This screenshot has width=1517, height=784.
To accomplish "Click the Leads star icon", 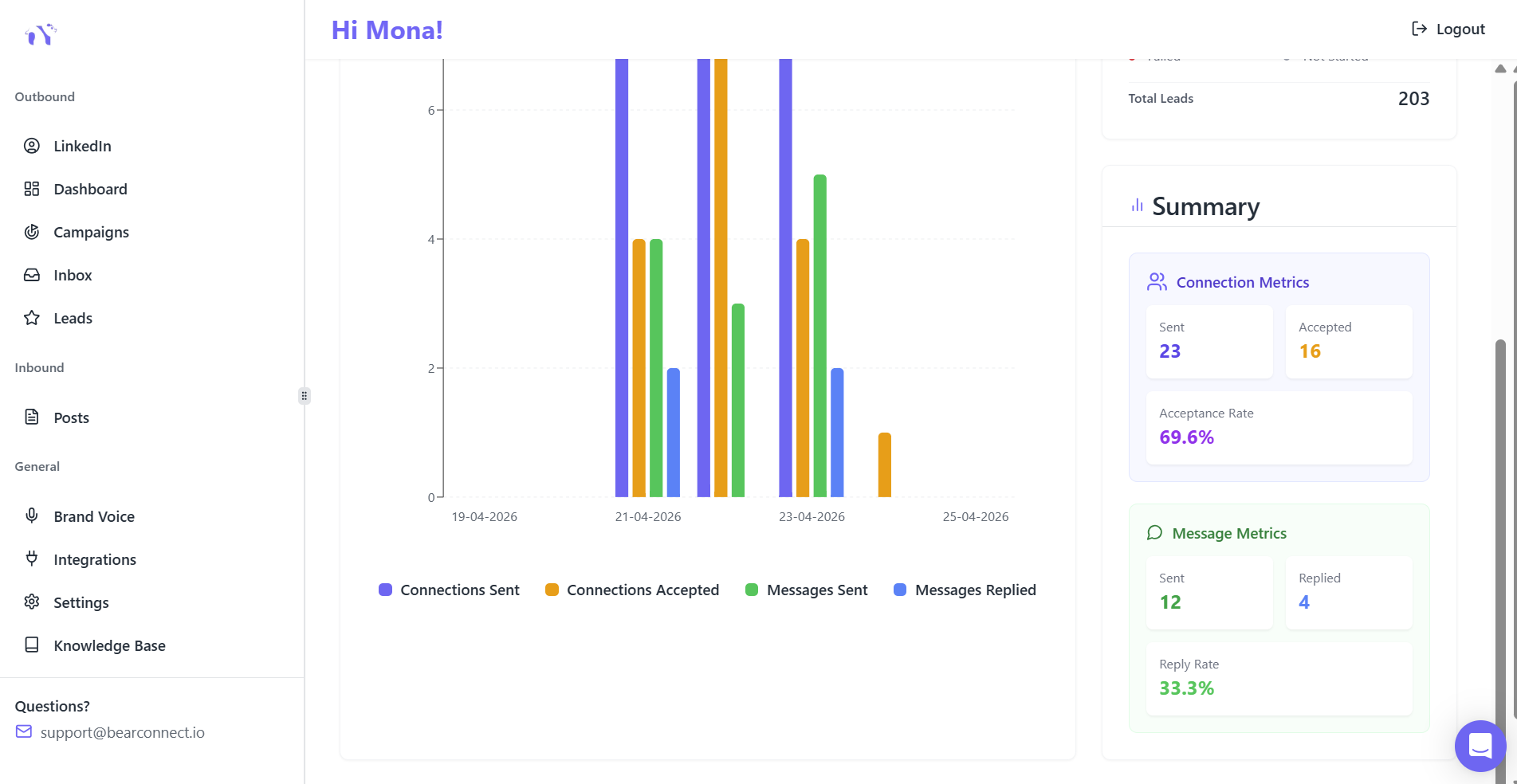I will [x=32, y=318].
